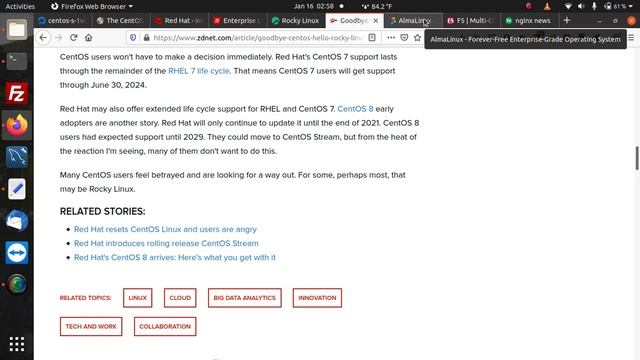Open FileZilla from the dock
Screen dimensions: 640x360
17,93
